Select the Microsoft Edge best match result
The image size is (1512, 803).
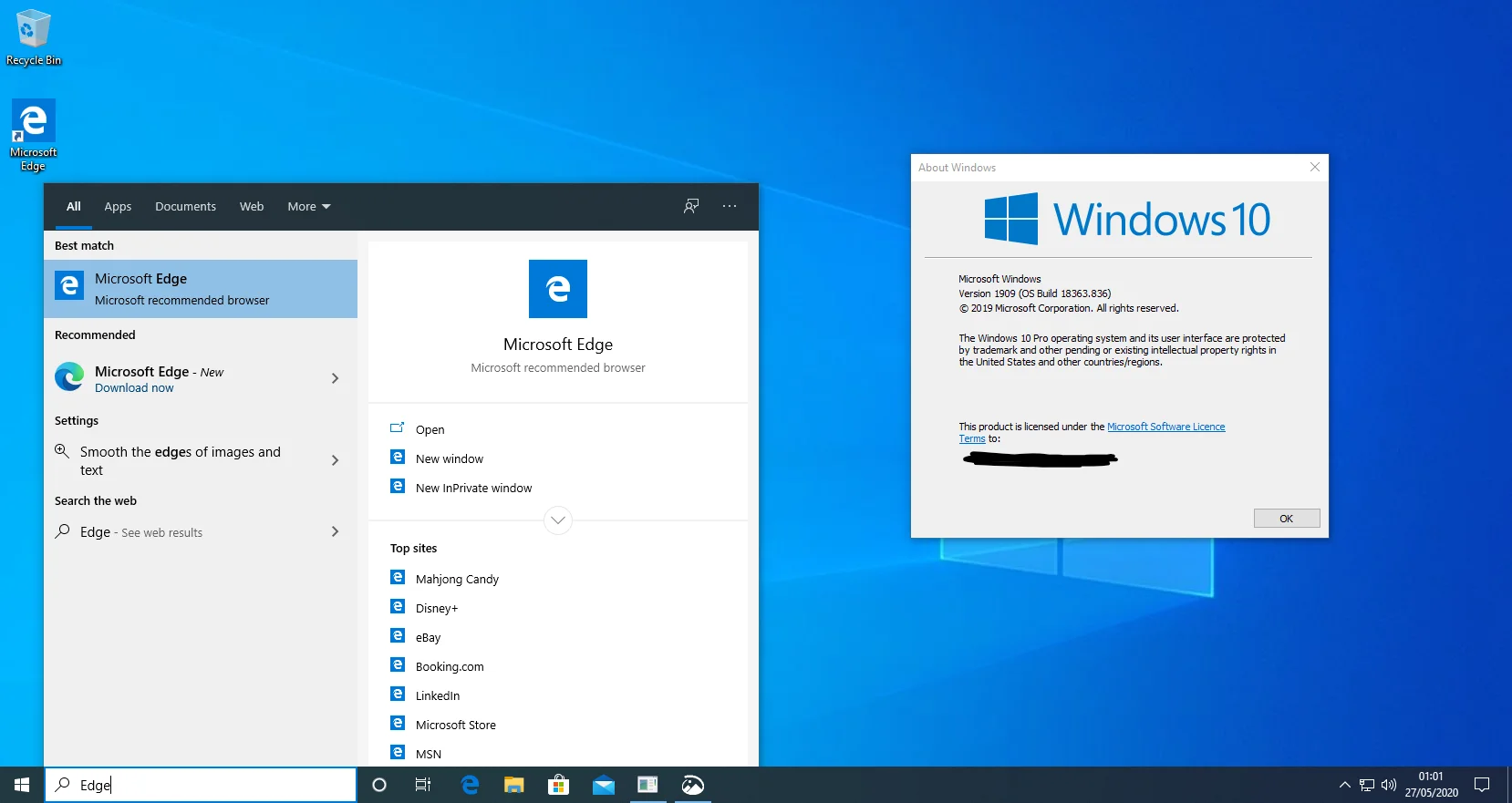pyautogui.click(x=201, y=289)
